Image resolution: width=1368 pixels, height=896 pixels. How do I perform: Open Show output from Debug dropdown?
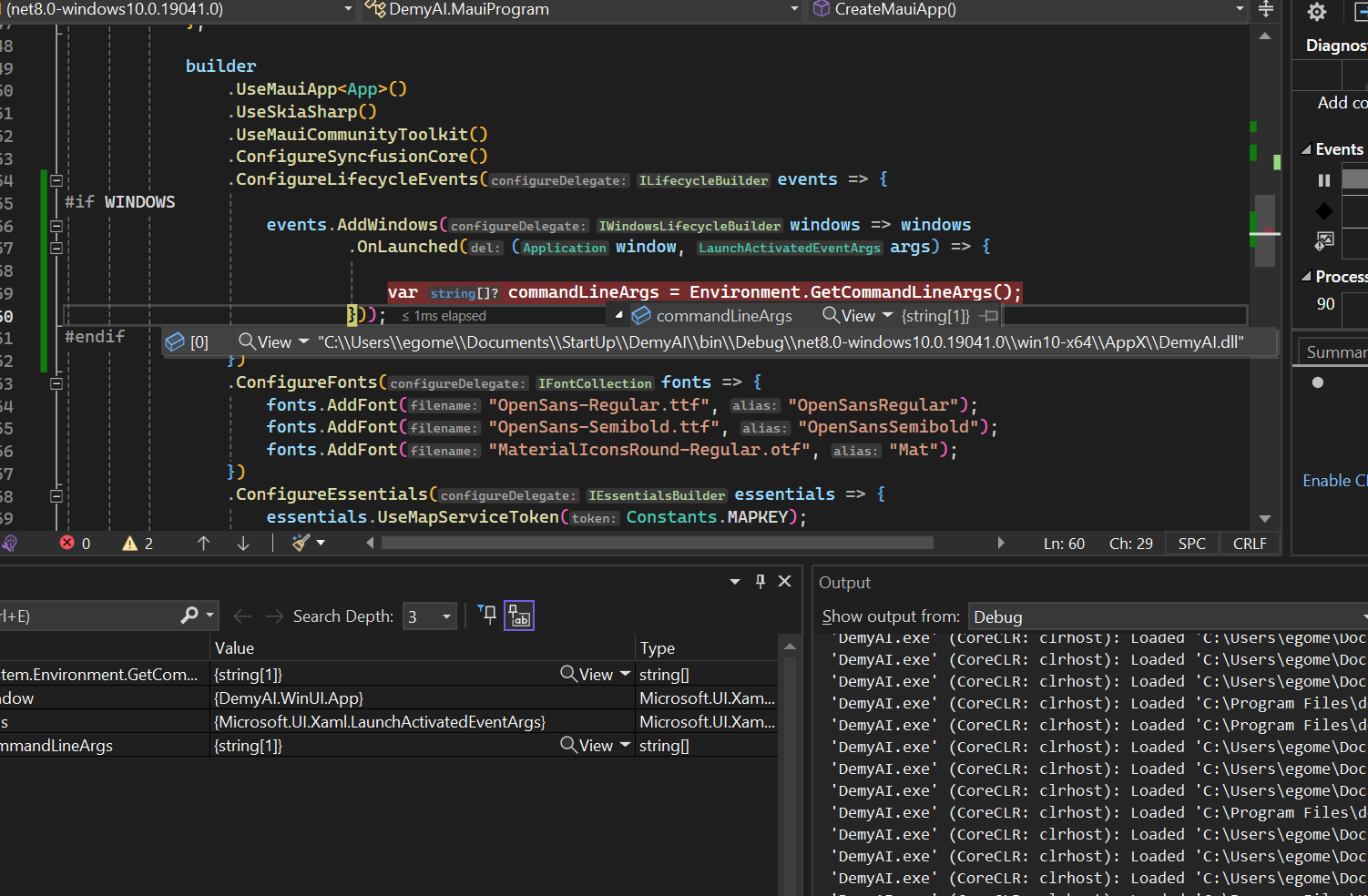pos(1168,616)
